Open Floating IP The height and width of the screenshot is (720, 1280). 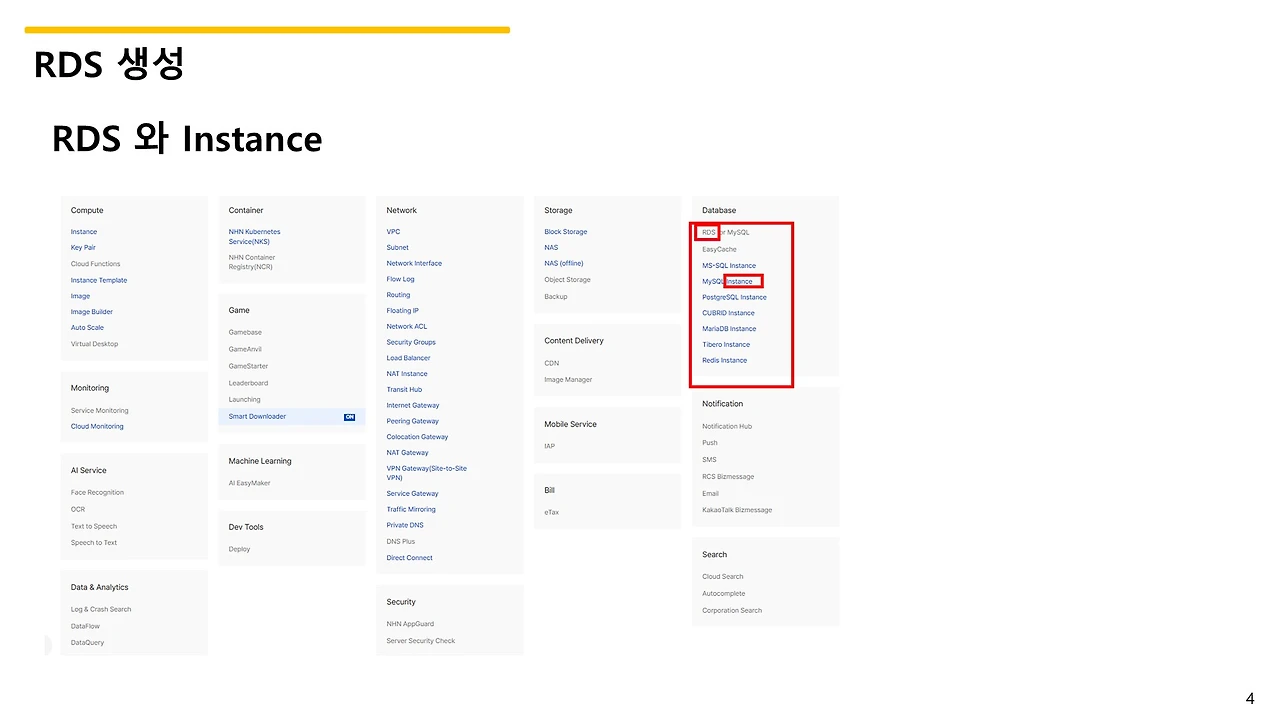403,311
